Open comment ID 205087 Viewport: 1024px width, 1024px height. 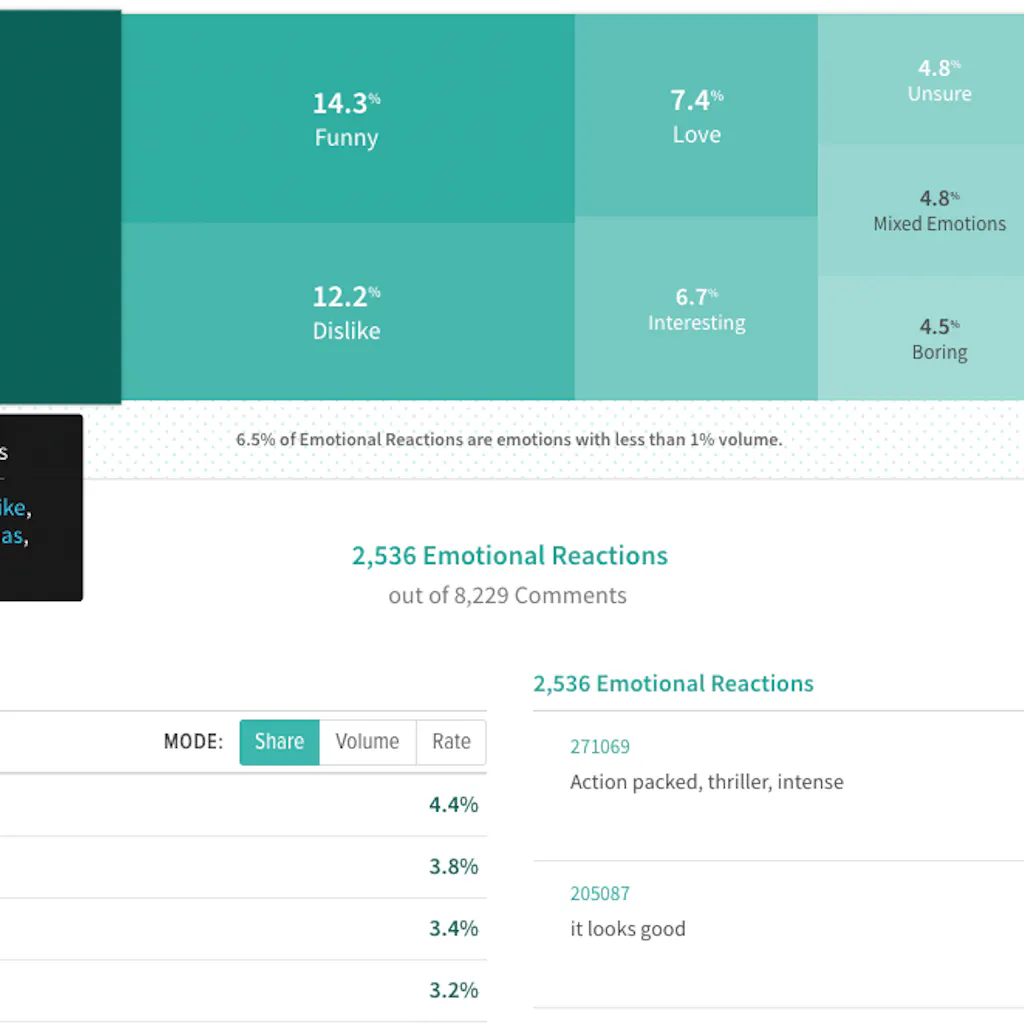pos(600,894)
